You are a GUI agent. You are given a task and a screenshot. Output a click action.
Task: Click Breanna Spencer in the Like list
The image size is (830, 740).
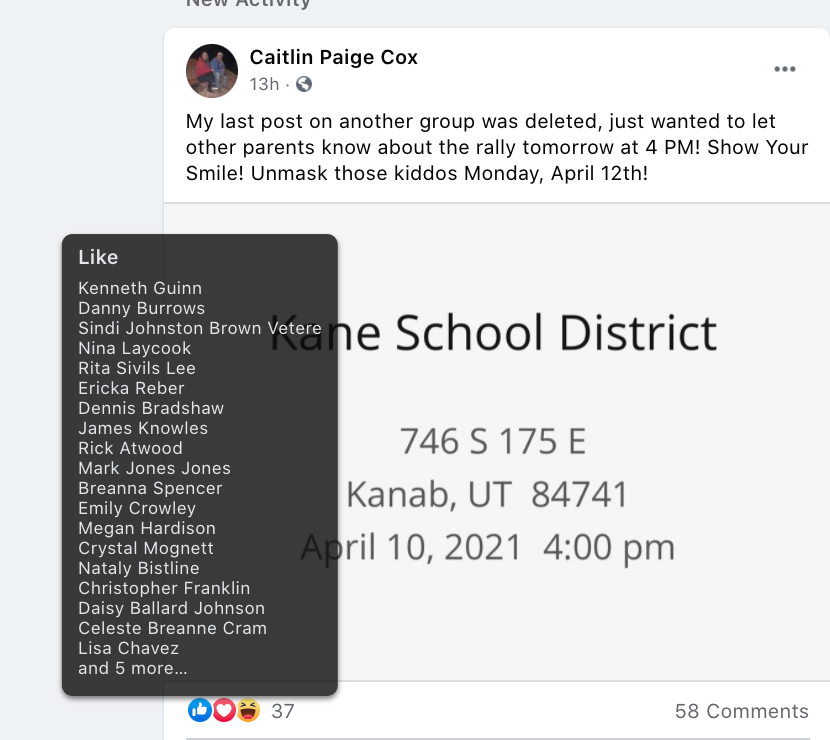click(x=150, y=488)
